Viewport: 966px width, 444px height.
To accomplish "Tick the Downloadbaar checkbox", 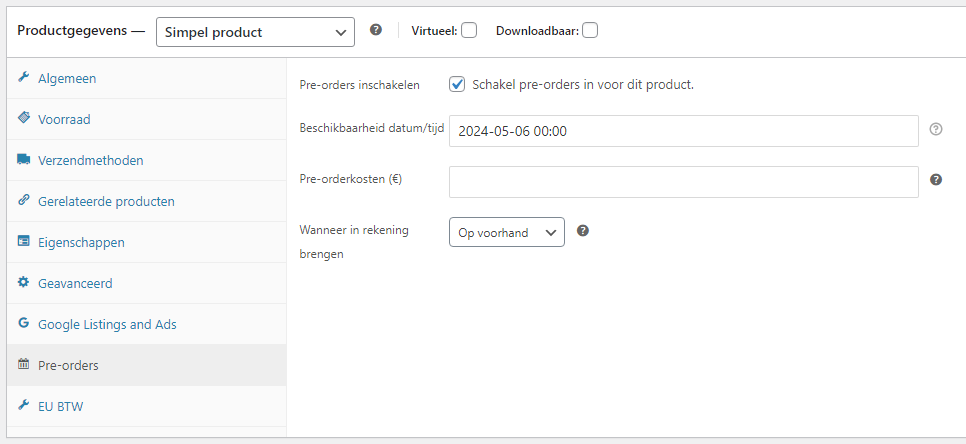I will pyautogui.click(x=590, y=30).
